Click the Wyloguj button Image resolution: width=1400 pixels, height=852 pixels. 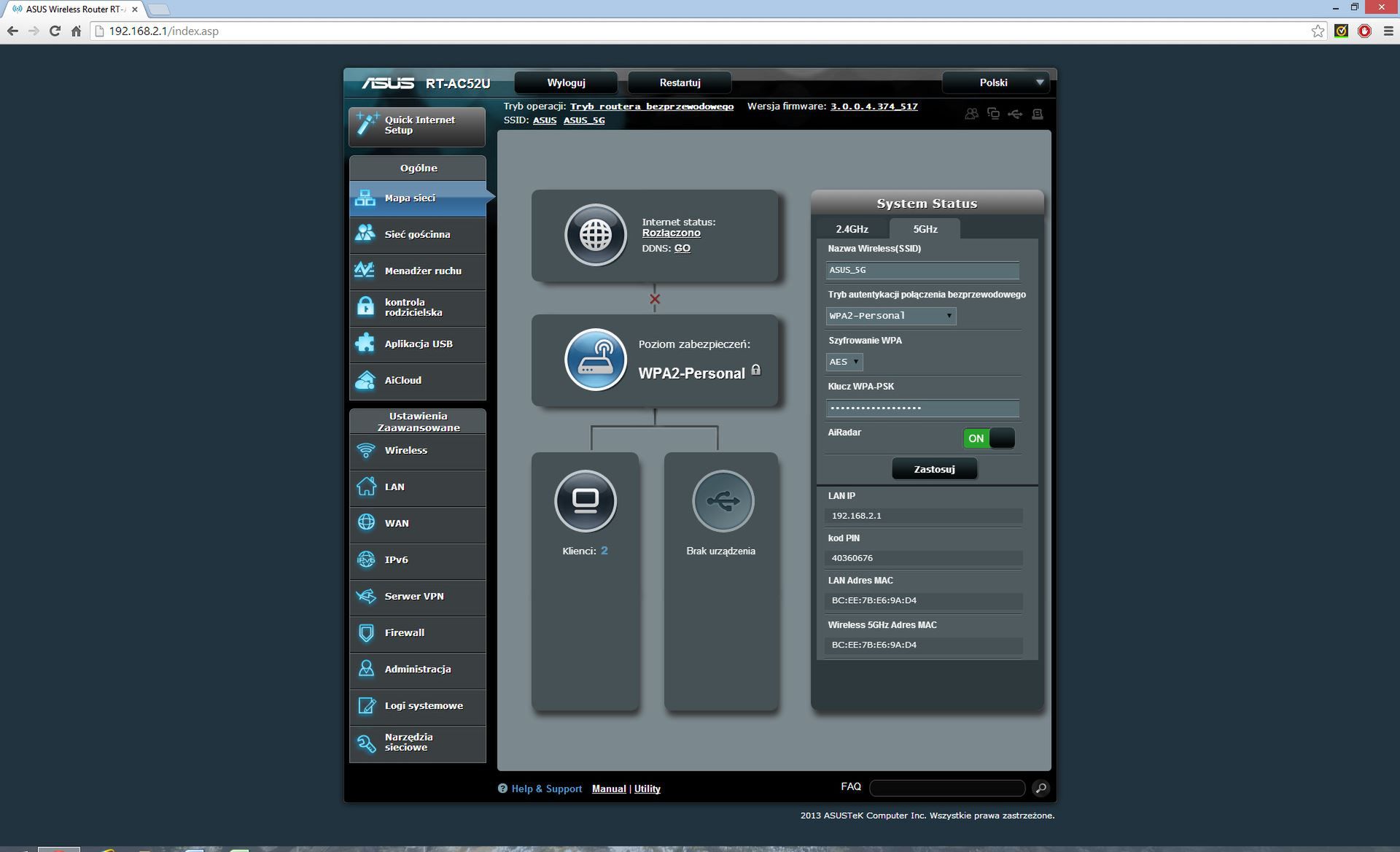click(x=567, y=82)
